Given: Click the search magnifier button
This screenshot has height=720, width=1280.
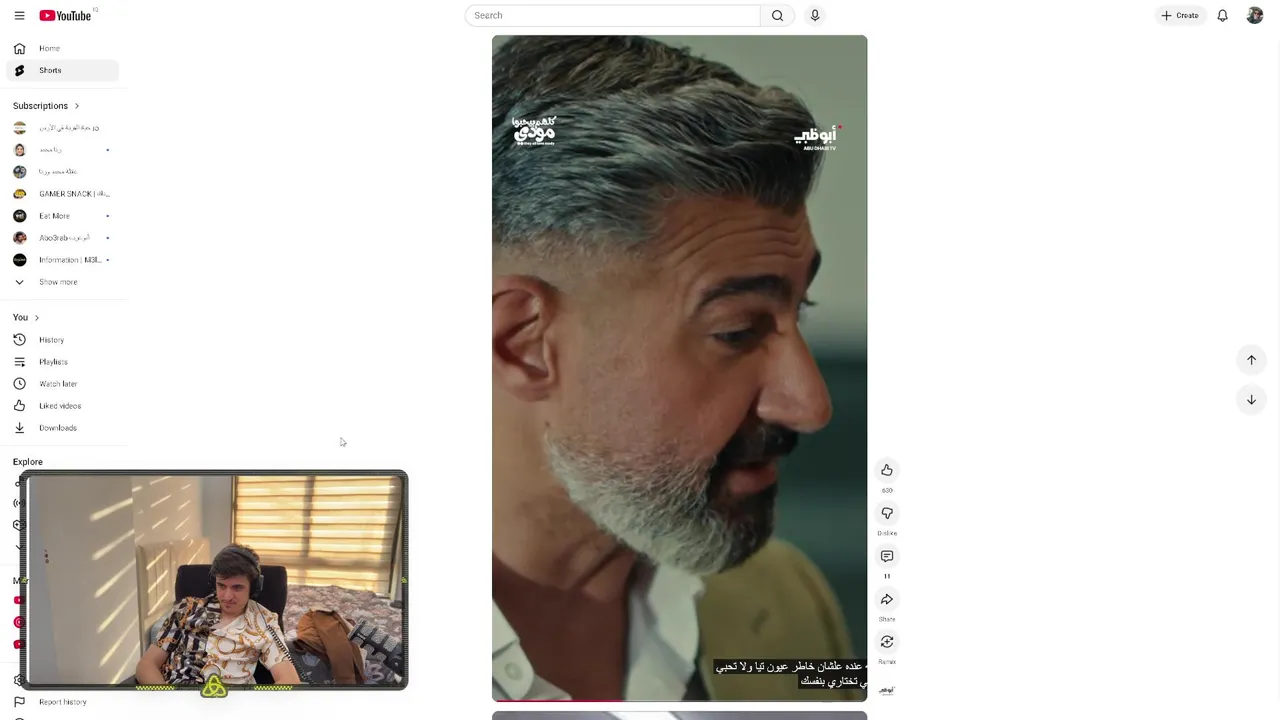Looking at the screenshot, I should coord(777,15).
